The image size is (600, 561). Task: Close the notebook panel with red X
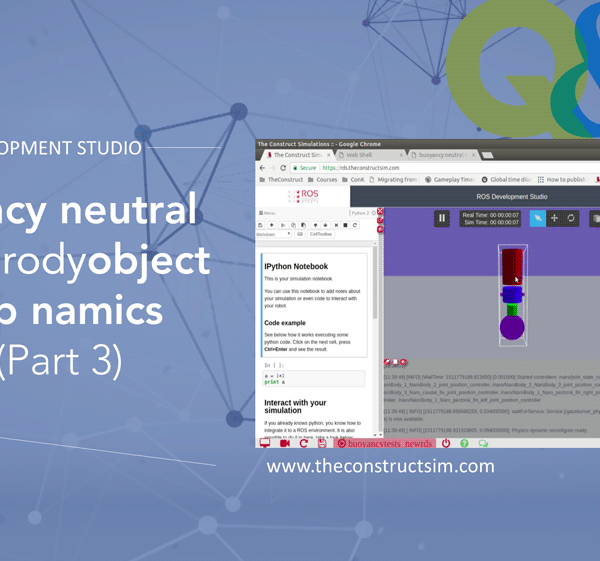point(380,211)
